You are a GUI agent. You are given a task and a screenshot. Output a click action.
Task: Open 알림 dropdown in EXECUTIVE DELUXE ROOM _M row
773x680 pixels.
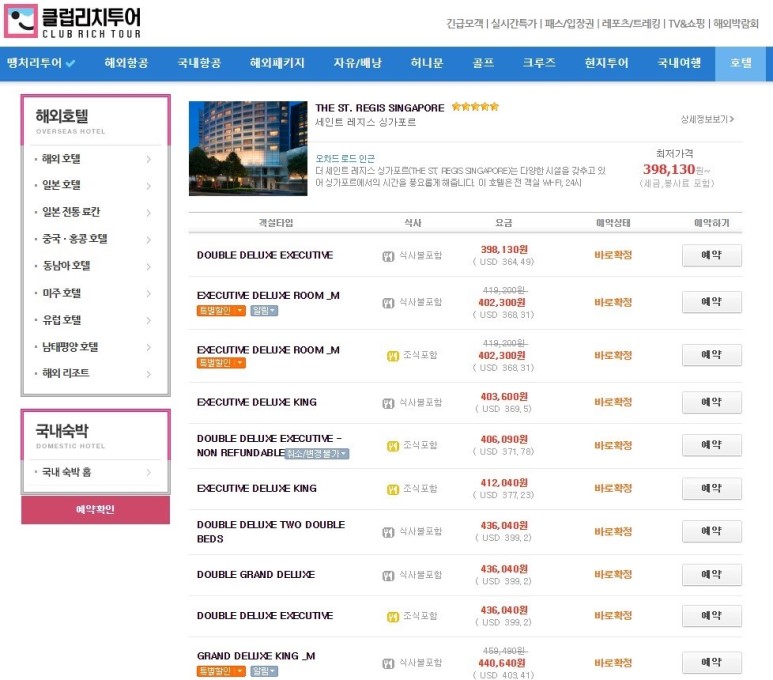pyautogui.click(x=264, y=311)
